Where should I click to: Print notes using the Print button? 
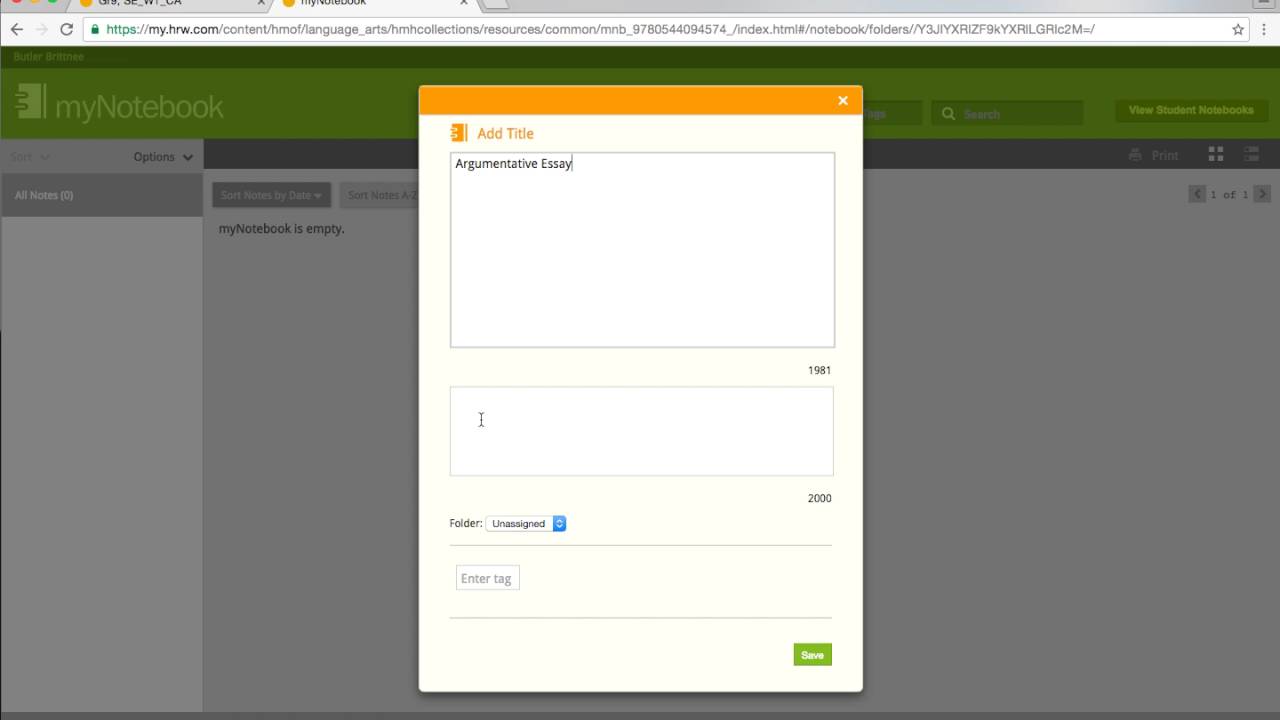point(1154,155)
